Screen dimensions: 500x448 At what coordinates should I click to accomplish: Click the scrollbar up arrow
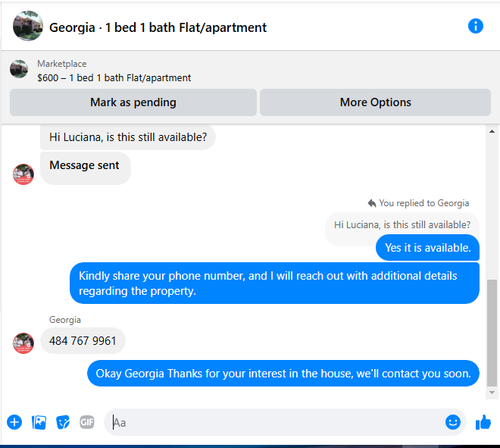tap(492, 132)
